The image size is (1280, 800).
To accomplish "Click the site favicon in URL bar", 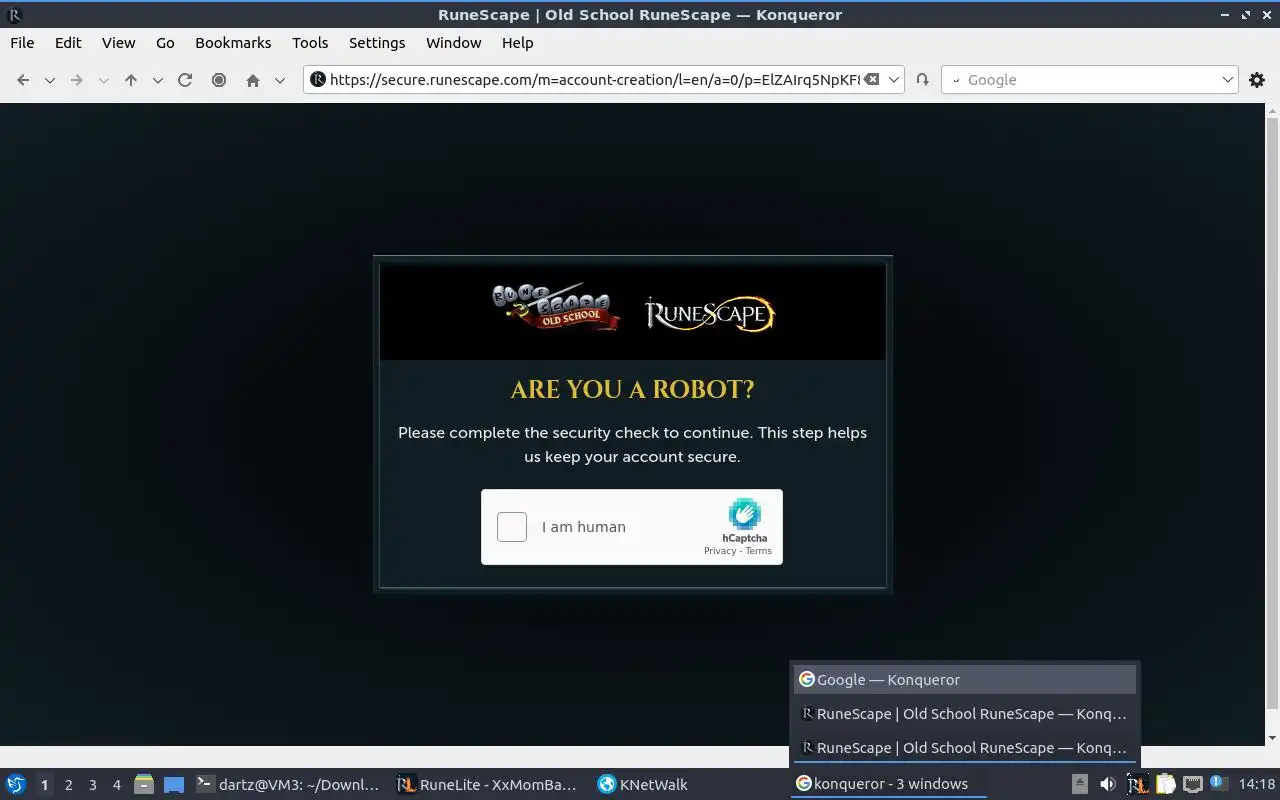I will [318, 80].
